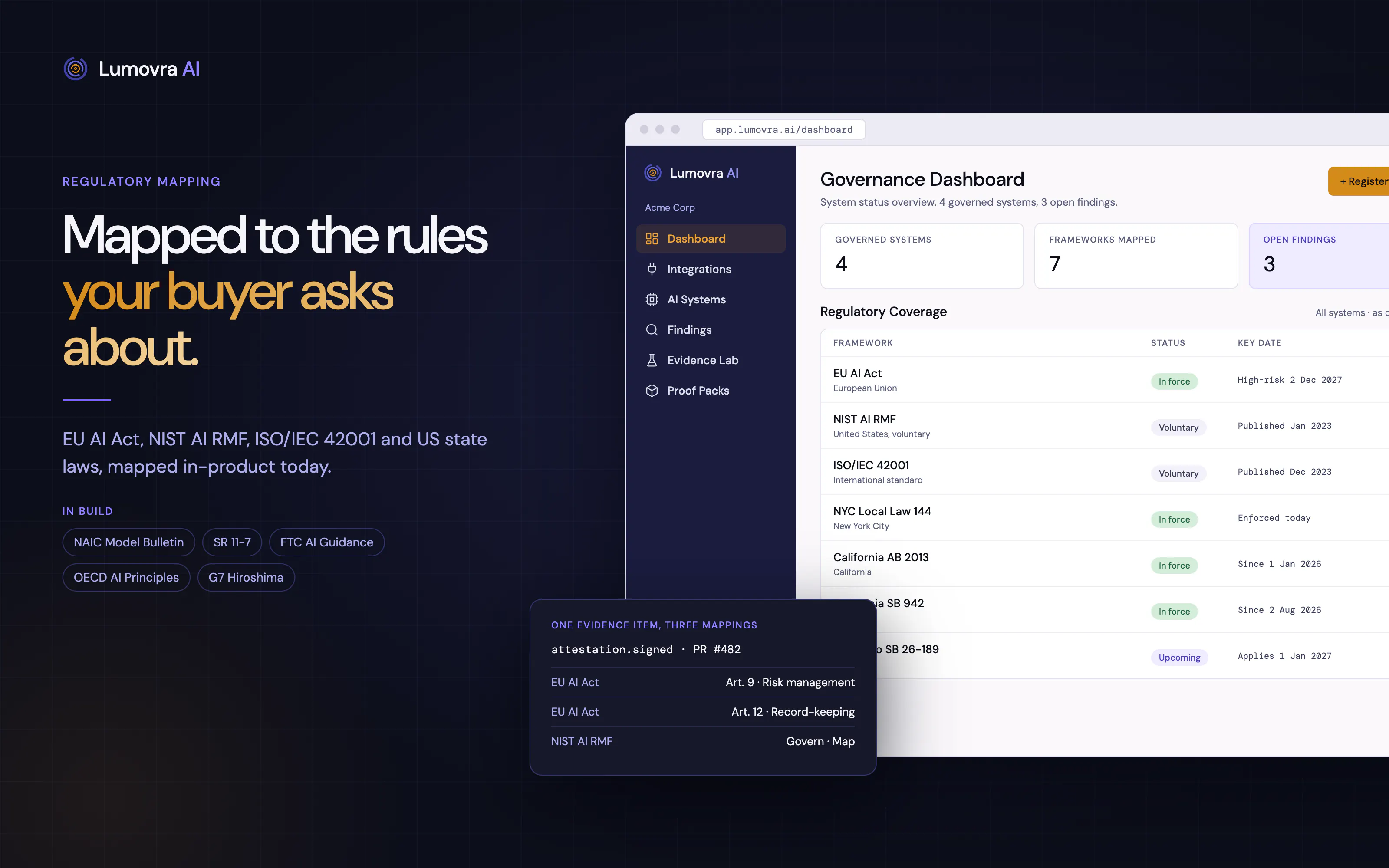Click the Findings magnifier icon
This screenshot has height=868, width=1389.
pyautogui.click(x=652, y=329)
